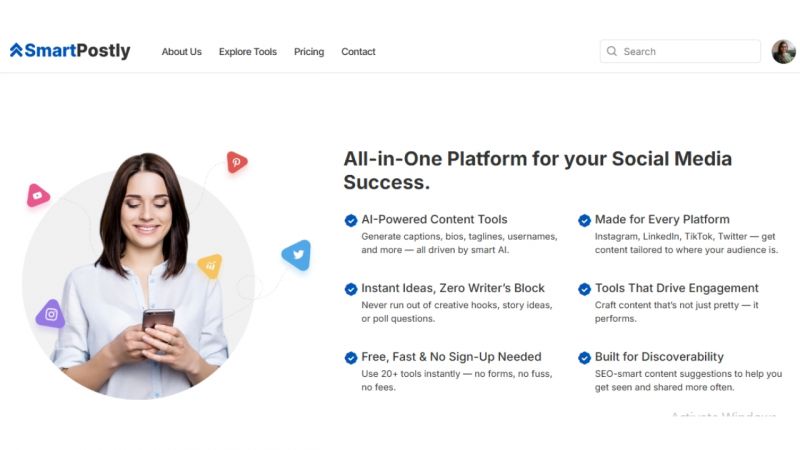This screenshot has width=800, height=450.
Task: Go to the Pricing page
Action: click(309, 52)
